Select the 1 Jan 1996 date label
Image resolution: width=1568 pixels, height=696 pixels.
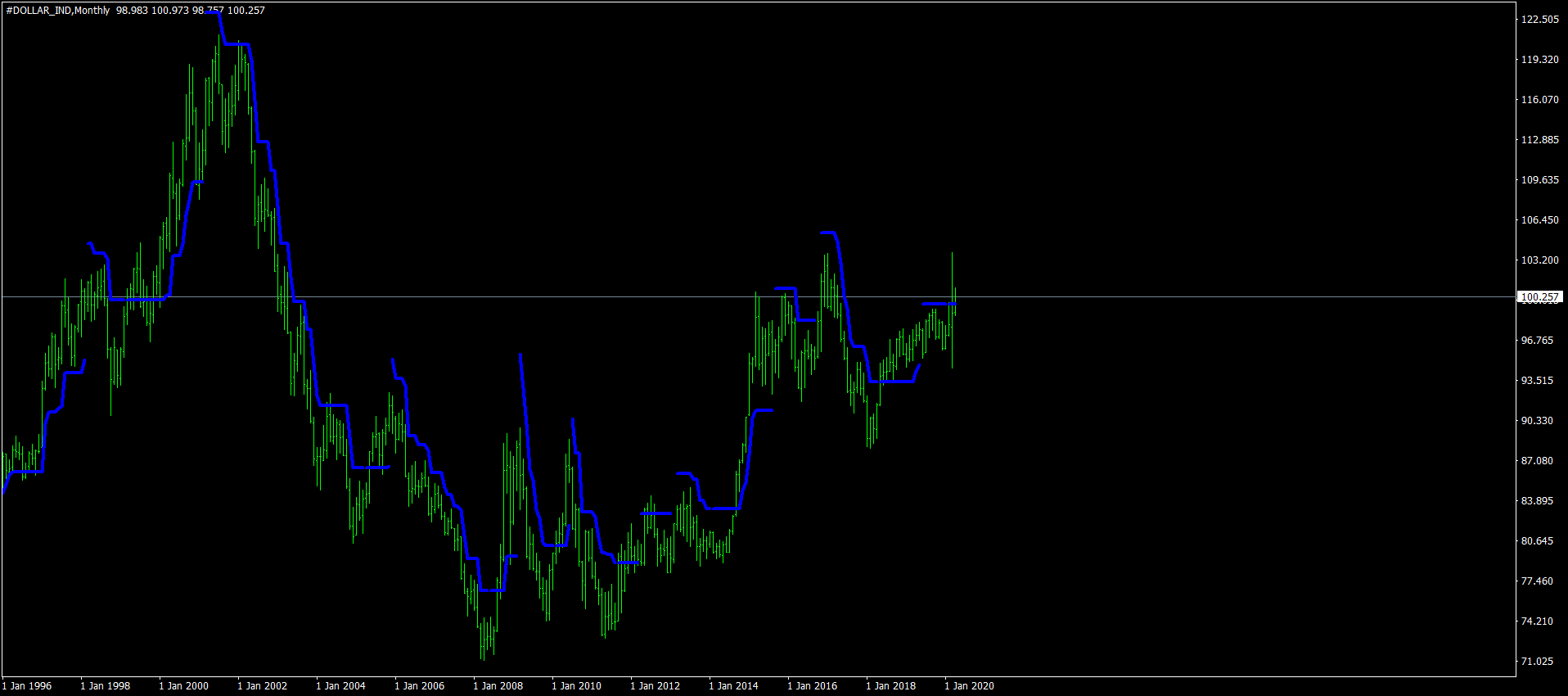click(x=26, y=686)
